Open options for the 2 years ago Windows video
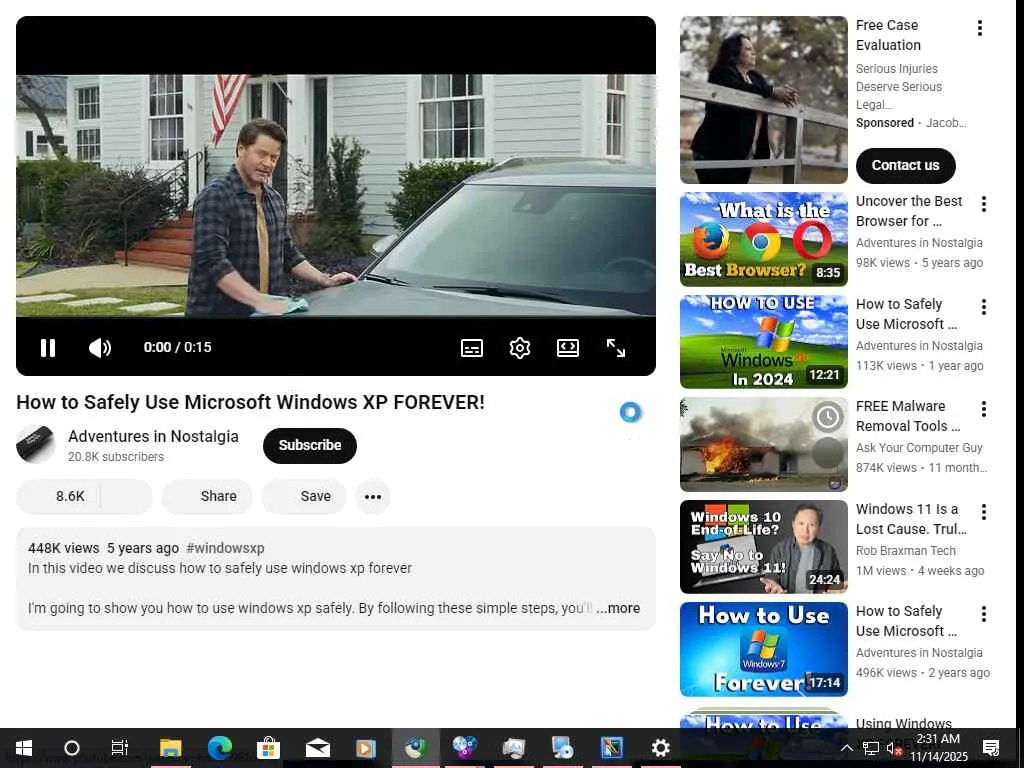Image resolution: width=1024 pixels, height=768 pixels. tap(984, 614)
